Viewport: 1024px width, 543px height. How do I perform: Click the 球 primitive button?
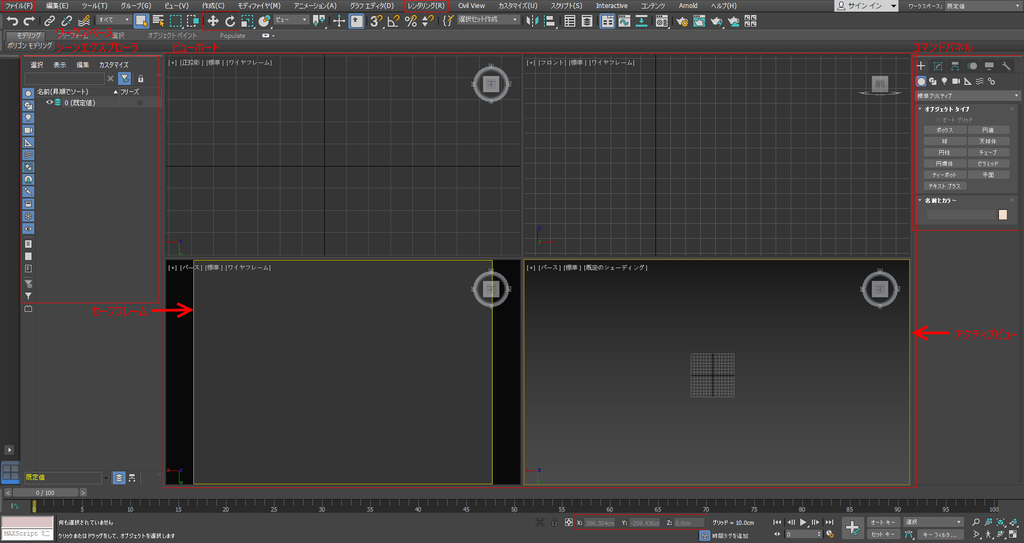click(944, 141)
